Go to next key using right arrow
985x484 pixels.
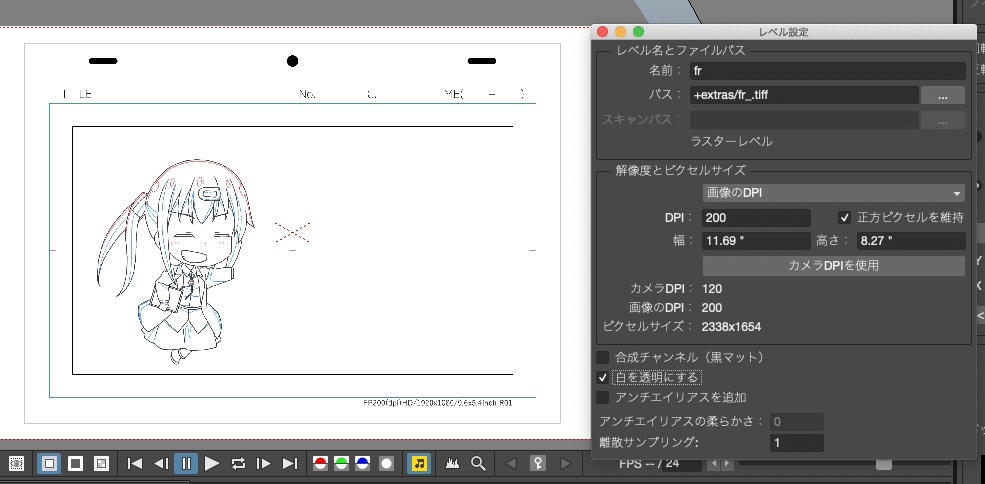(x=565, y=464)
